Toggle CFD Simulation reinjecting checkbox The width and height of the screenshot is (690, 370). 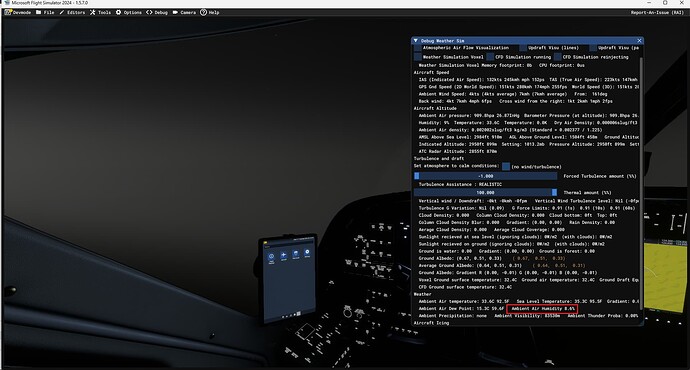coord(558,57)
